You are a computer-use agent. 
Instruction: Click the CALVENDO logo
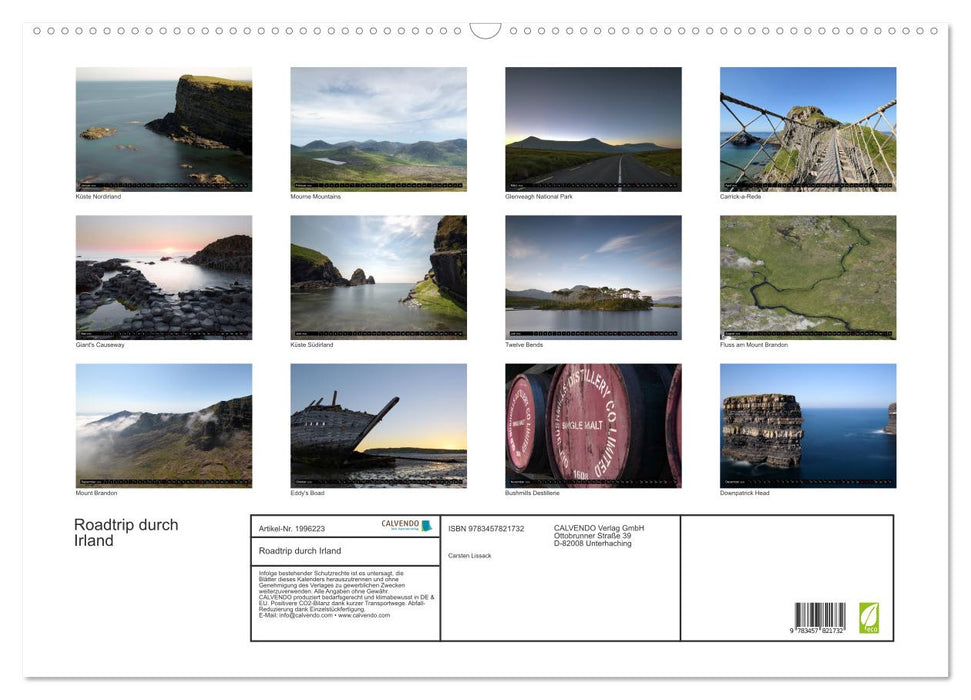404,526
